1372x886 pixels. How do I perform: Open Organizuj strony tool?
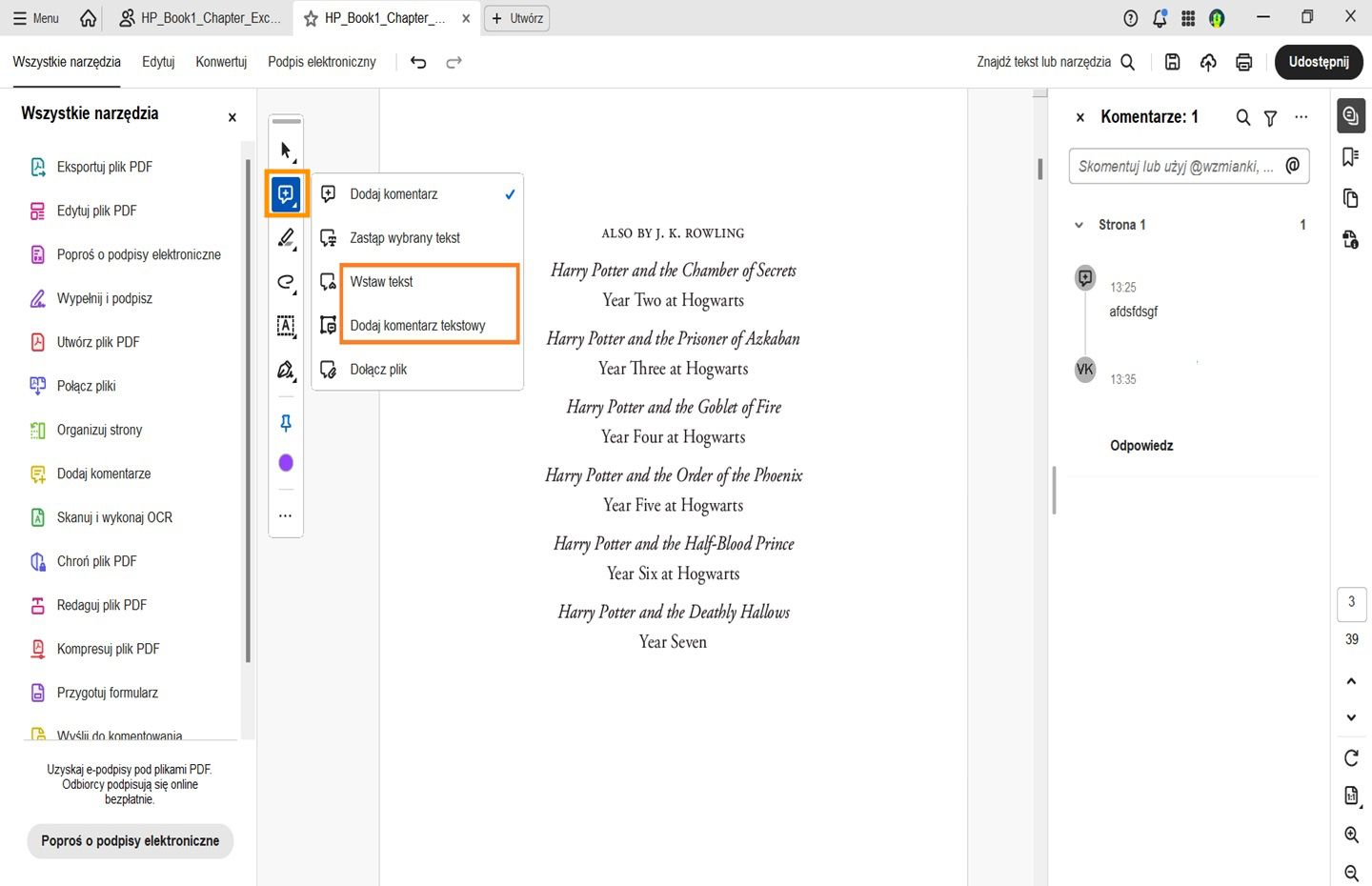coord(88,430)
